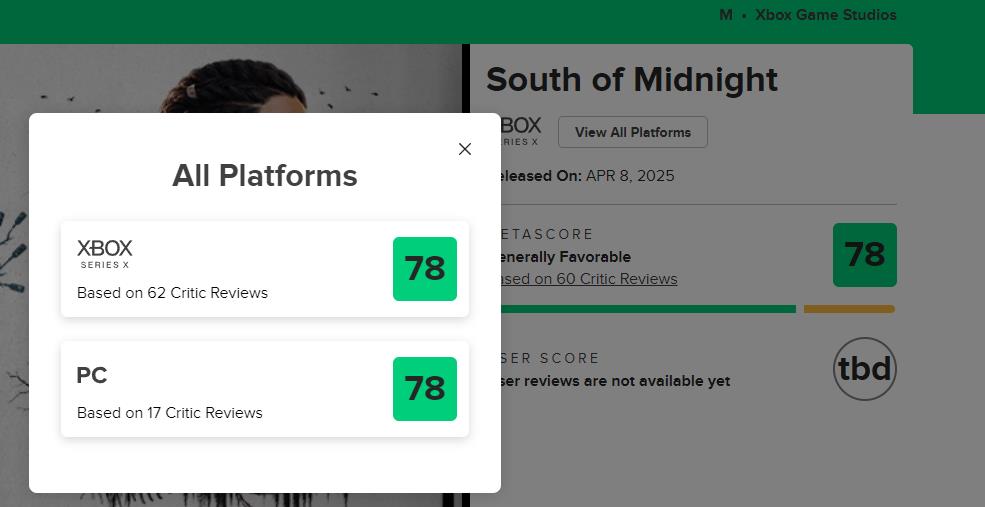Open the 'Based on 60 Critic Reviews' link
The width and height of the screenshot is (985, 507).
[590, 279]
